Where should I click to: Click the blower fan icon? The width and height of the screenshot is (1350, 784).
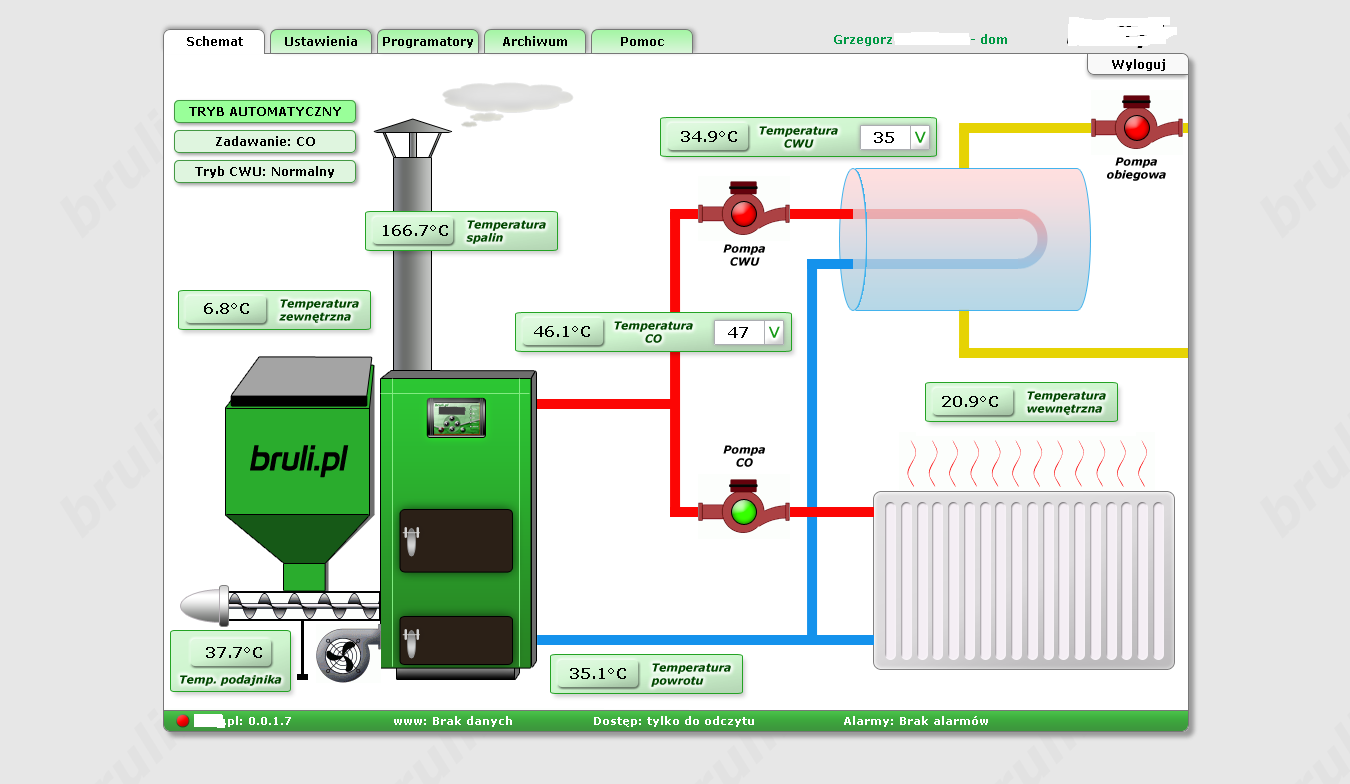click(x=345, y=655)
